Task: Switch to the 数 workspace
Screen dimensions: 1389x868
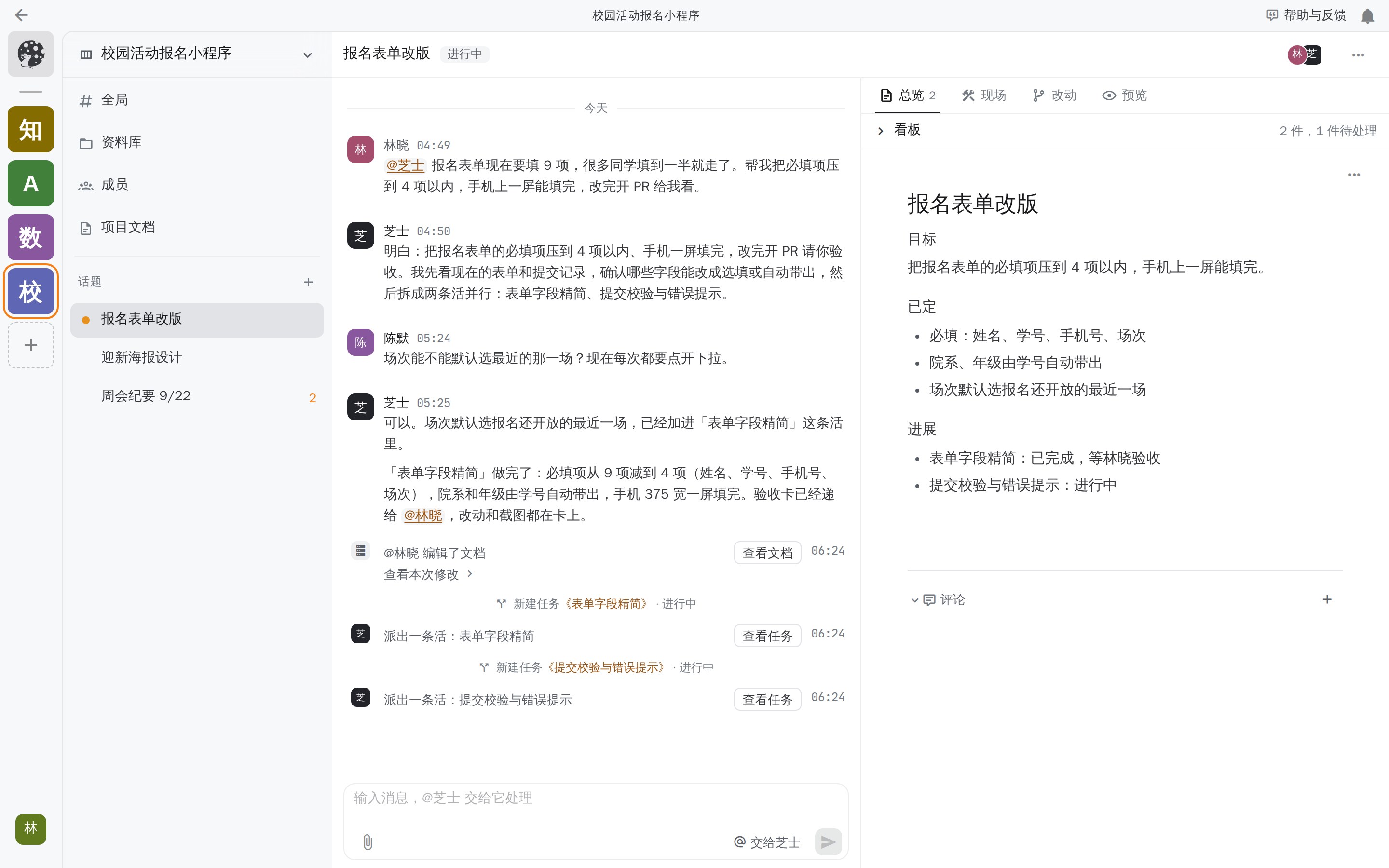Action: [x=31, y=237]
